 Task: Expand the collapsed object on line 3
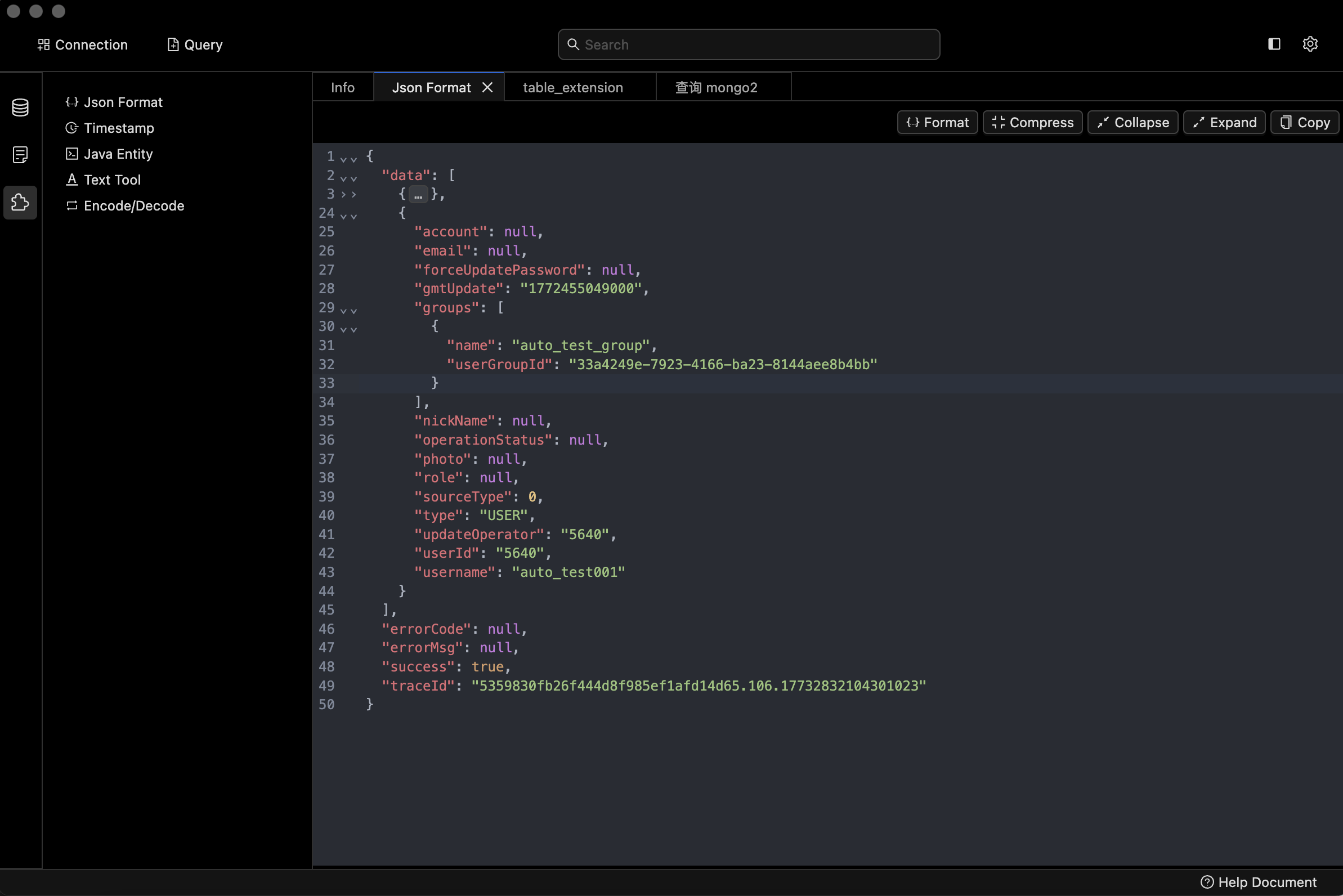(x=418, y=194)
